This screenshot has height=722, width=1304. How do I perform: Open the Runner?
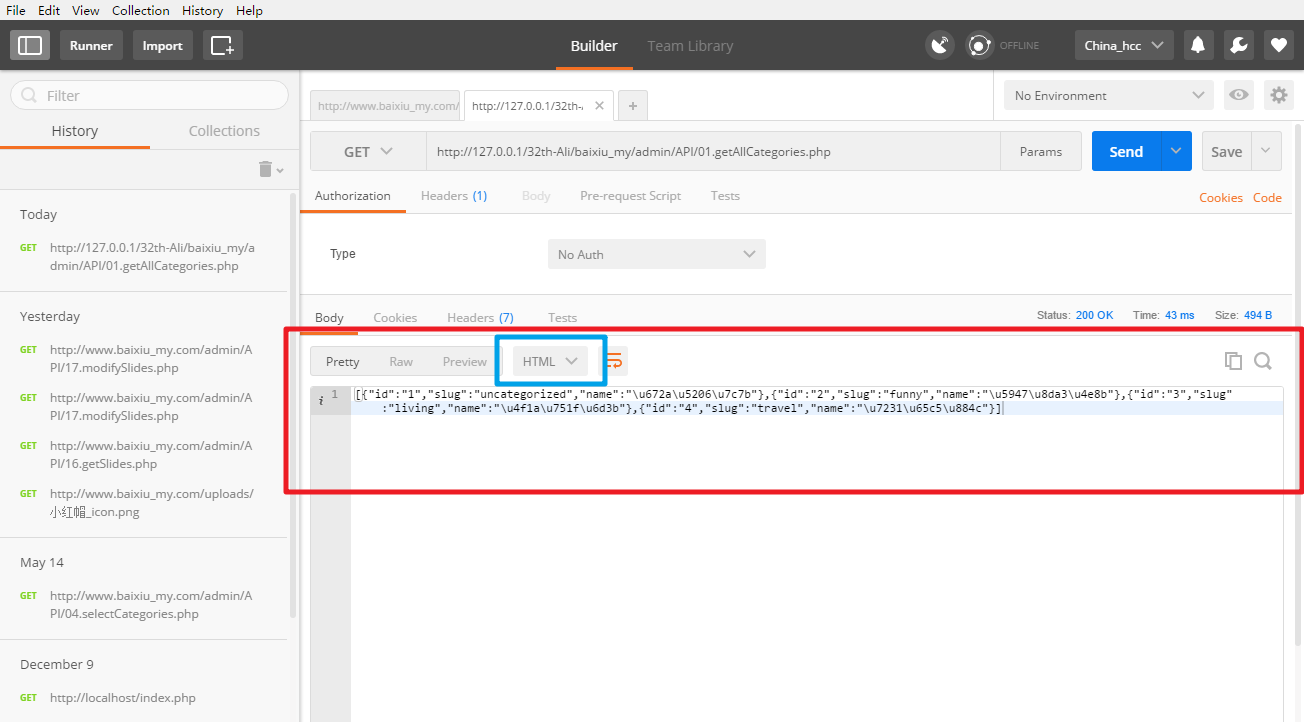91,44
